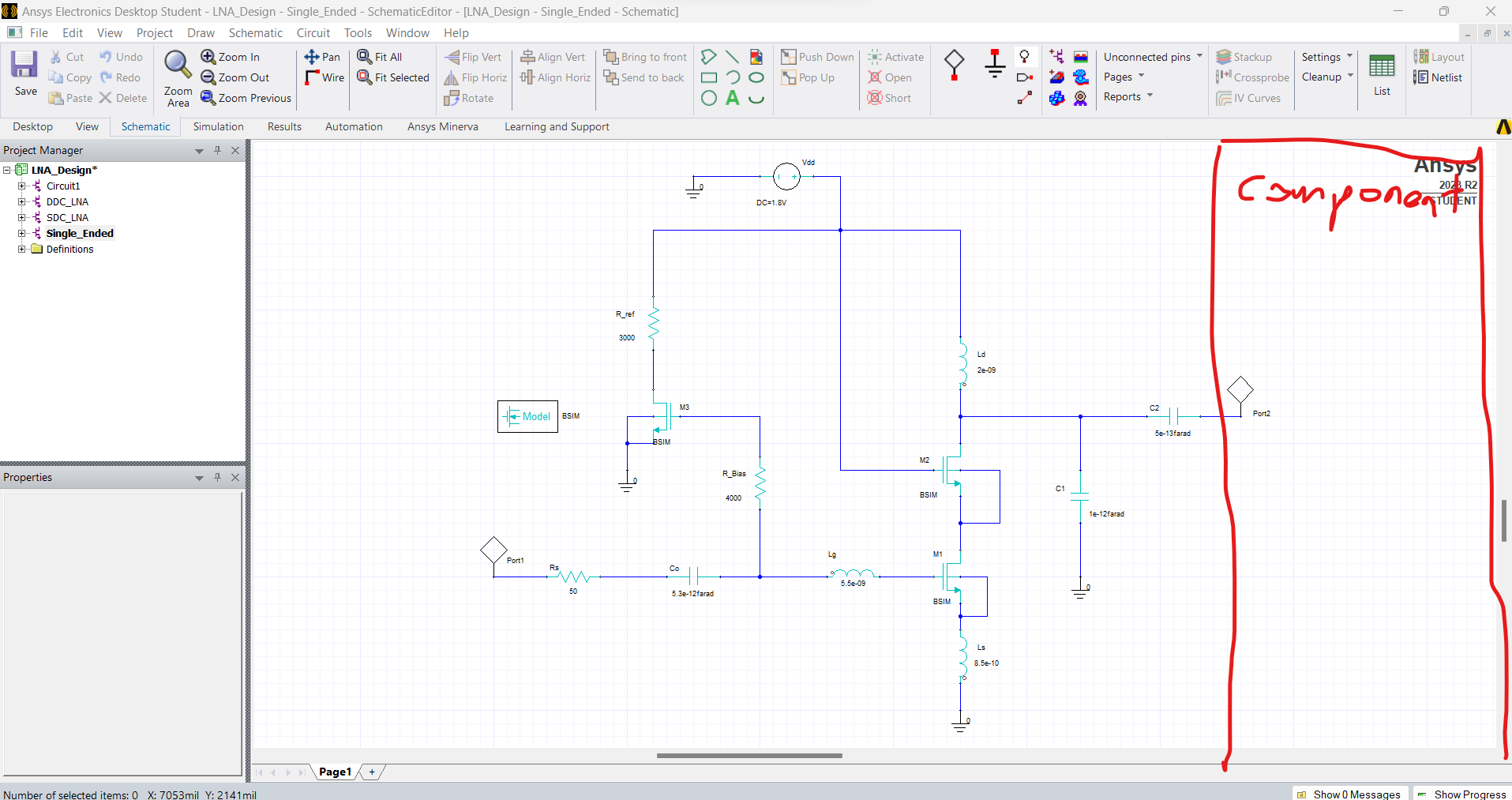Expand the DDC_LNA tree node

coord(22,202)
